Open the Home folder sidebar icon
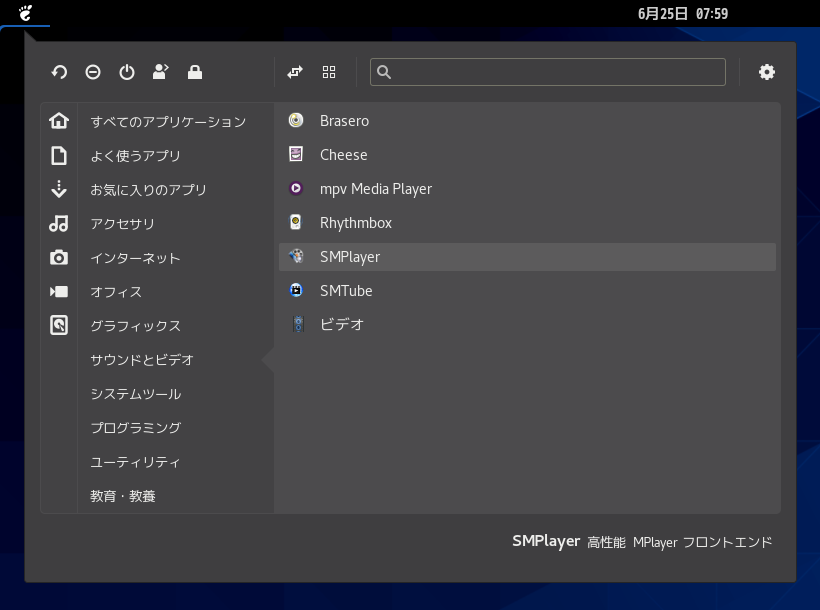 coord(59,121)
